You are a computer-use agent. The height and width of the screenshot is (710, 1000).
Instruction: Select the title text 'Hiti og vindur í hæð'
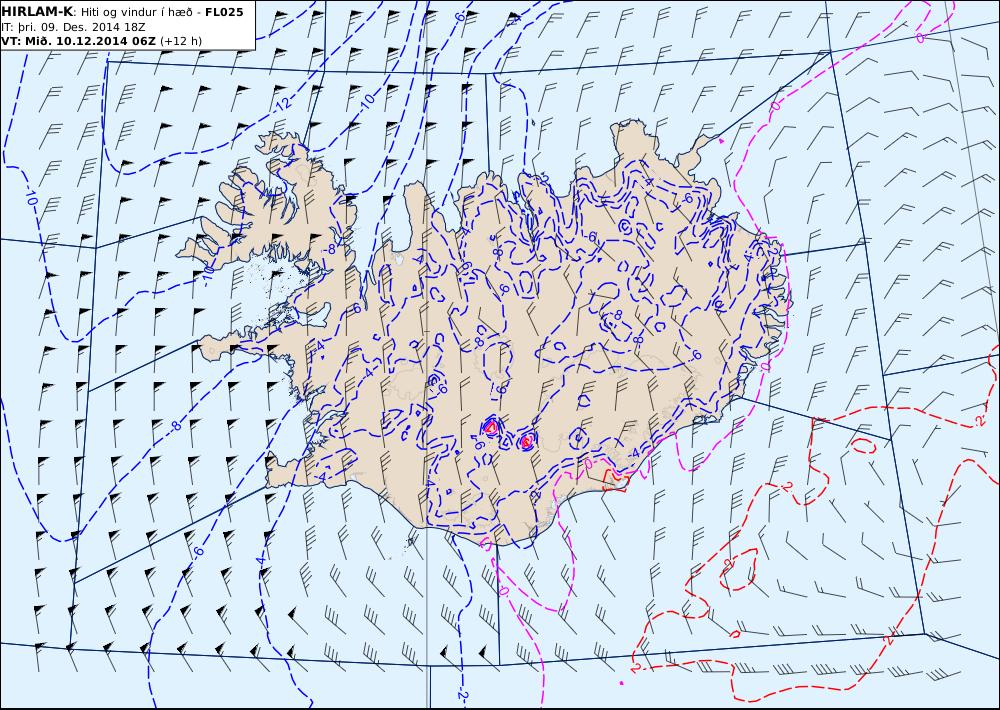tap(138, 12)
